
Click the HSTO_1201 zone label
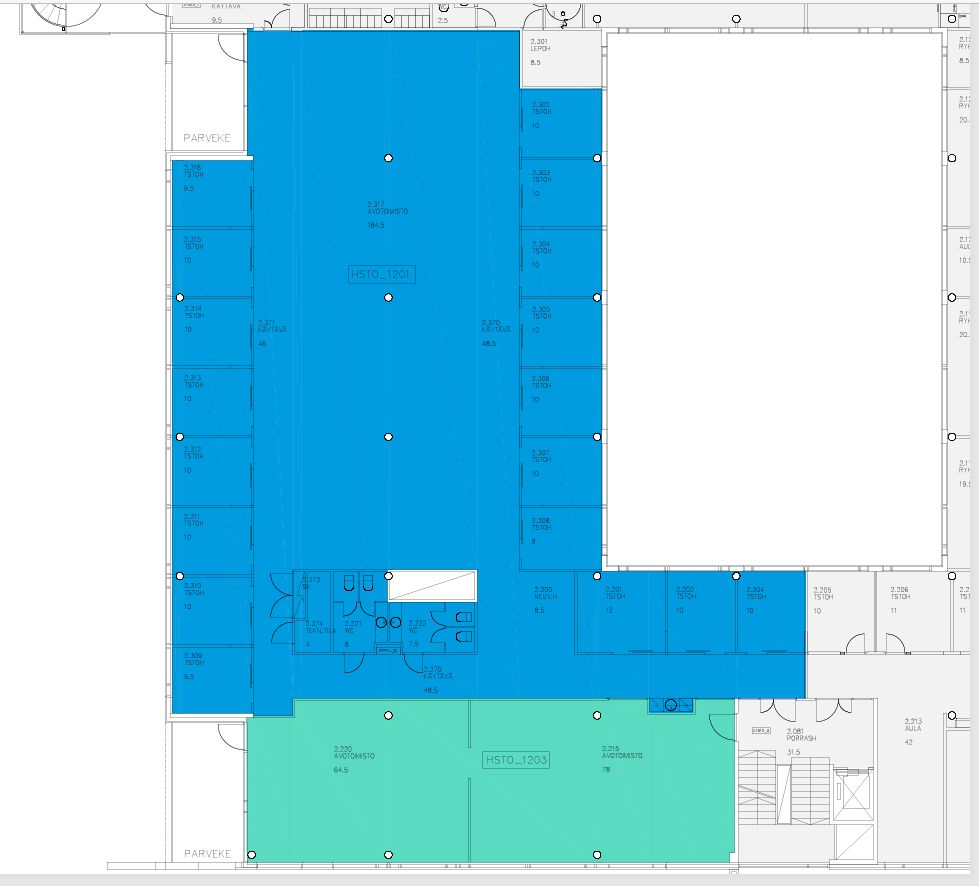pos(381,274)
